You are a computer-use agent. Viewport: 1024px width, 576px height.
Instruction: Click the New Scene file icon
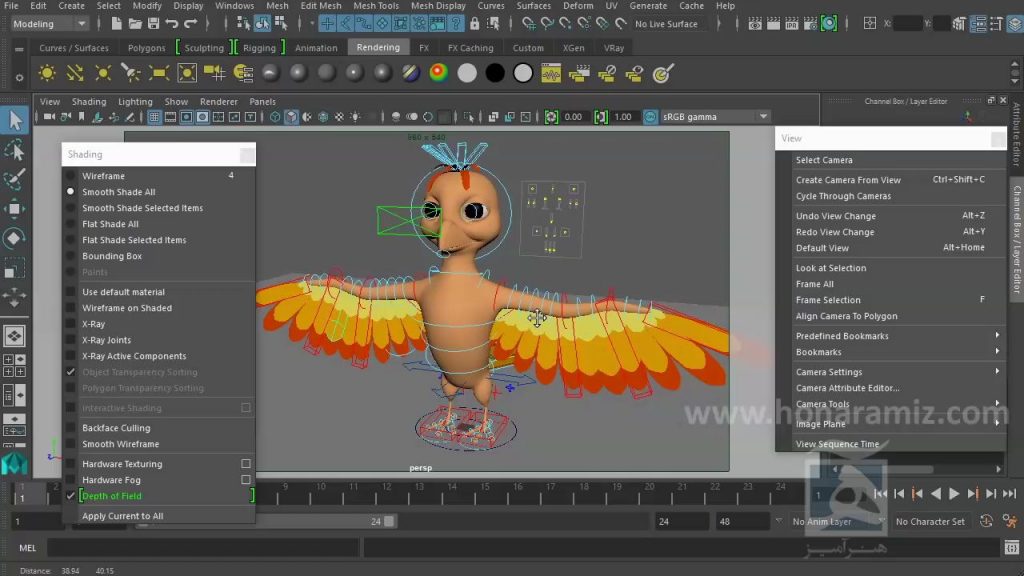coord(116,24)
